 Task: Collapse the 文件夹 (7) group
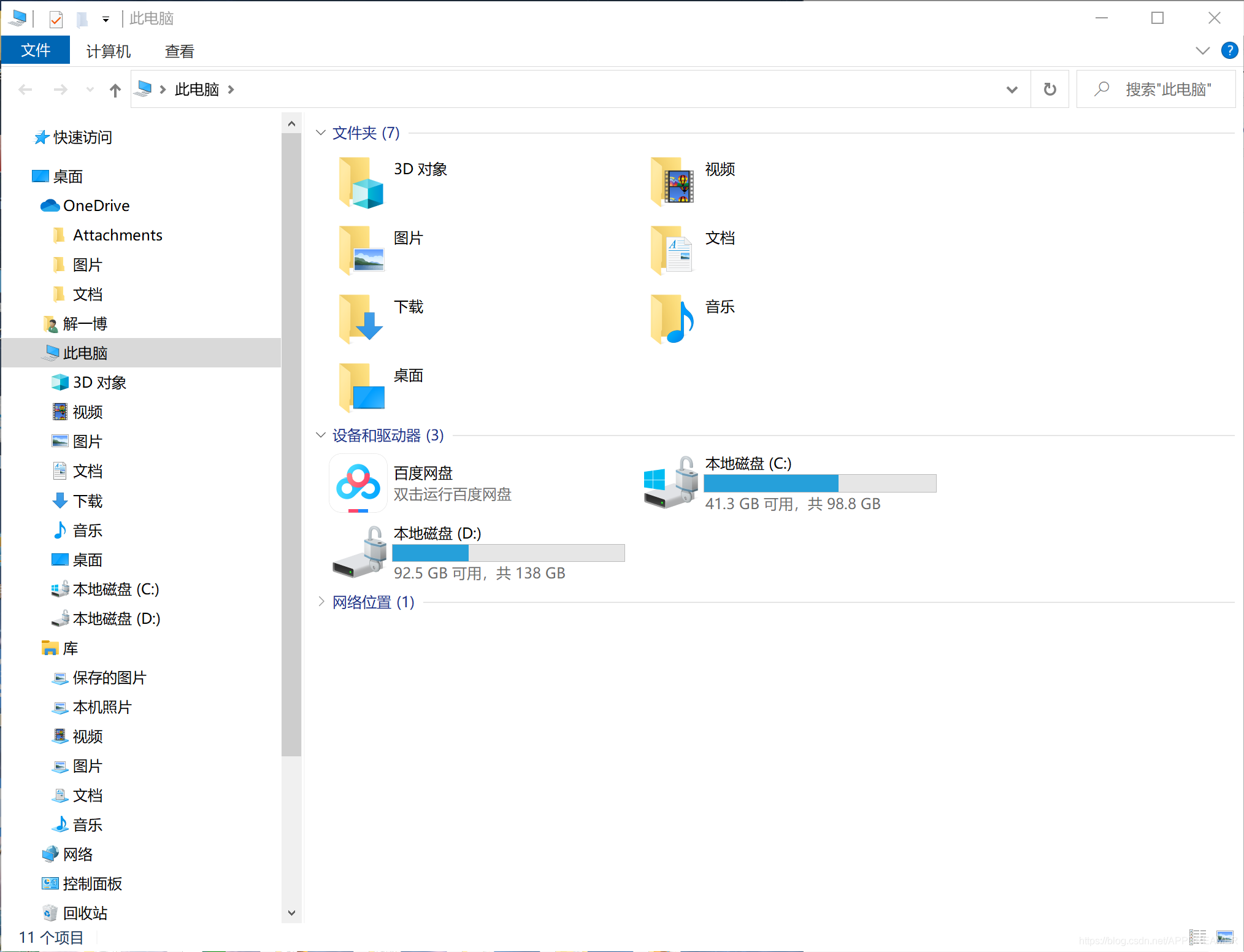[321, 132]
